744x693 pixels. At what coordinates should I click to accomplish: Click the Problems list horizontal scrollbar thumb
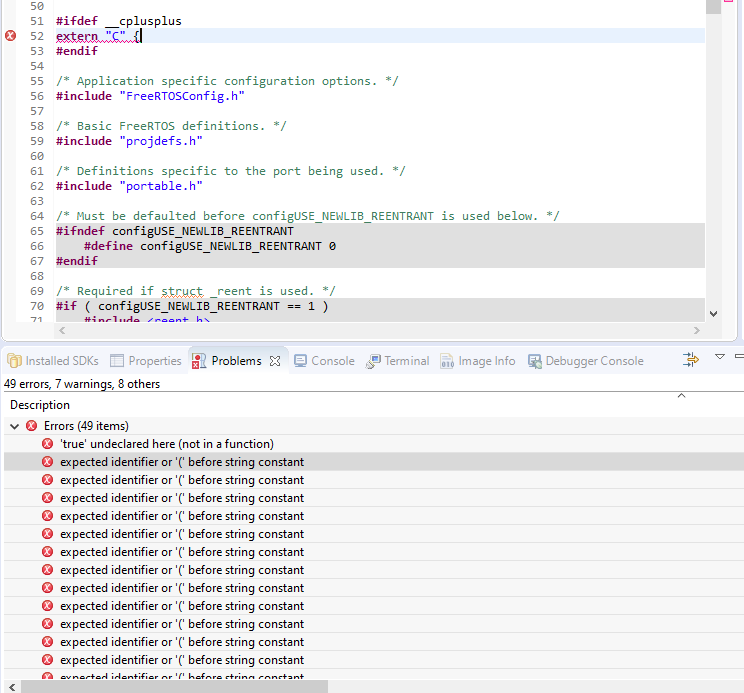(174, 687)
